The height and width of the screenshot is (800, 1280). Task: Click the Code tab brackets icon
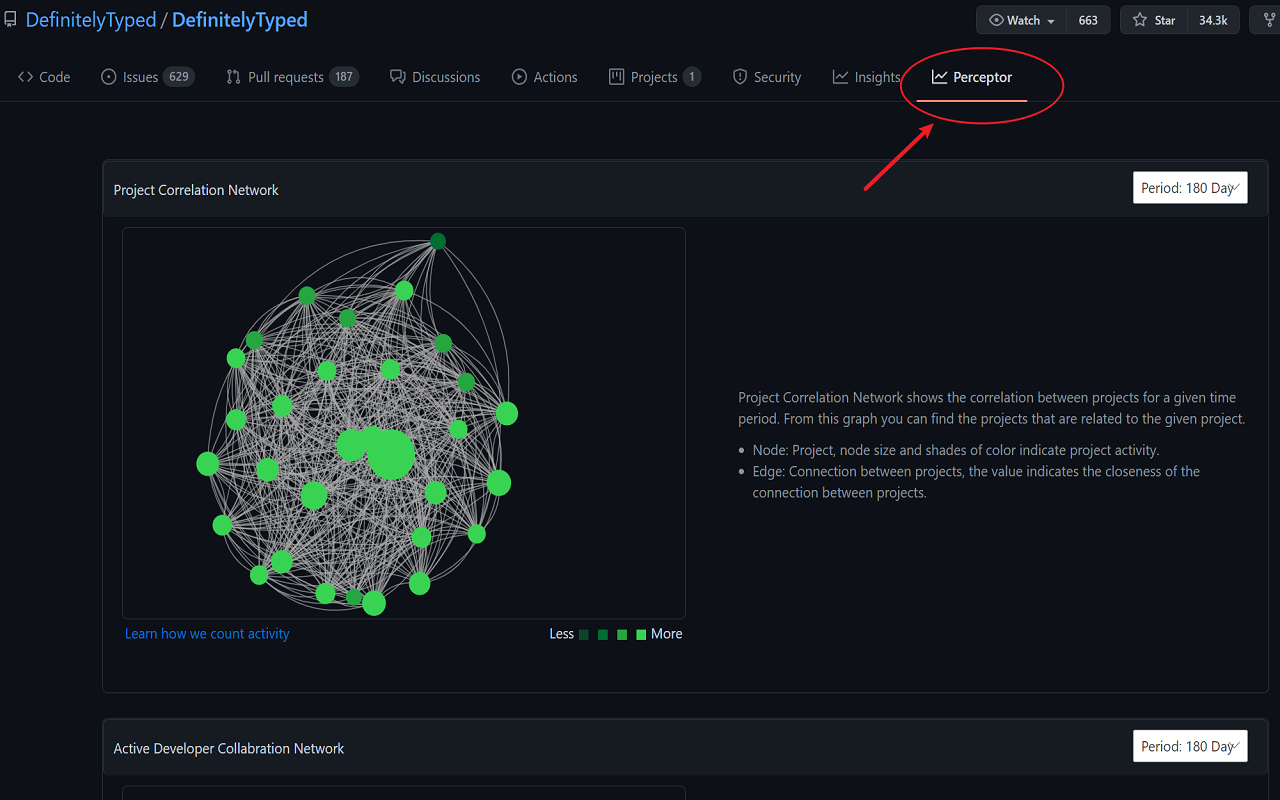[26, 77]
